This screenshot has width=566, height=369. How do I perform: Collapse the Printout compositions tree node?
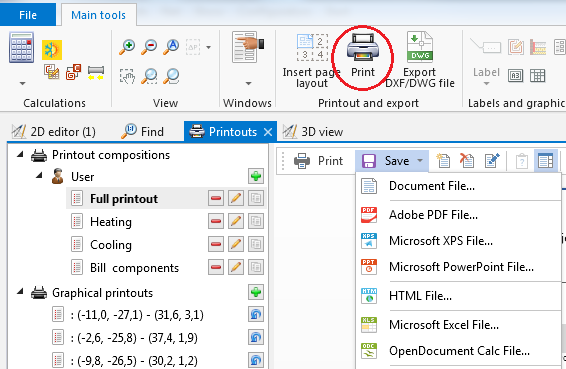pos(21,155)
